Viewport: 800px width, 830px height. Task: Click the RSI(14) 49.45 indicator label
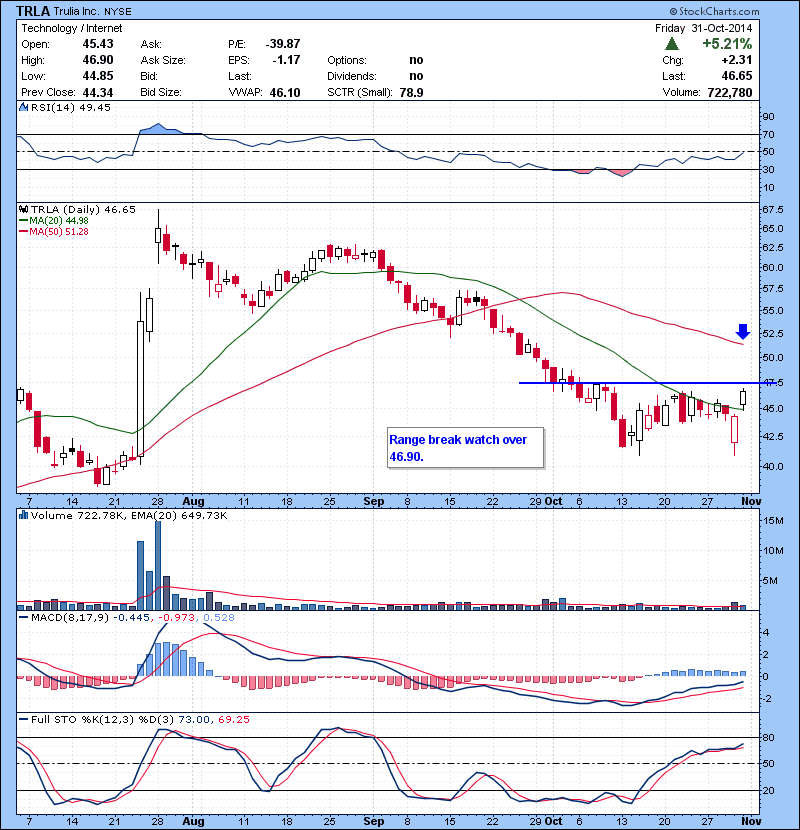pyautogui.click(x=71, y=107)
